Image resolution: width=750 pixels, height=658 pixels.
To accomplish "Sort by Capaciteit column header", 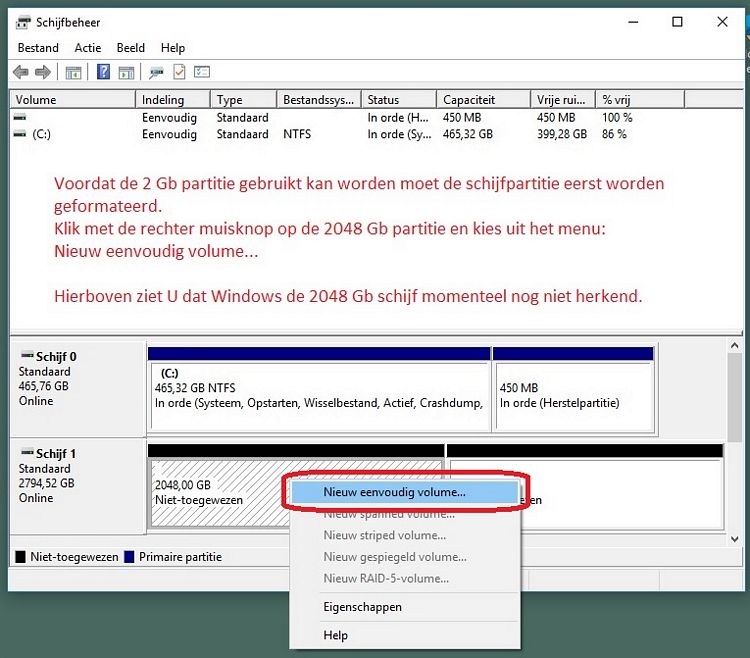I will (x=484, y=100).
